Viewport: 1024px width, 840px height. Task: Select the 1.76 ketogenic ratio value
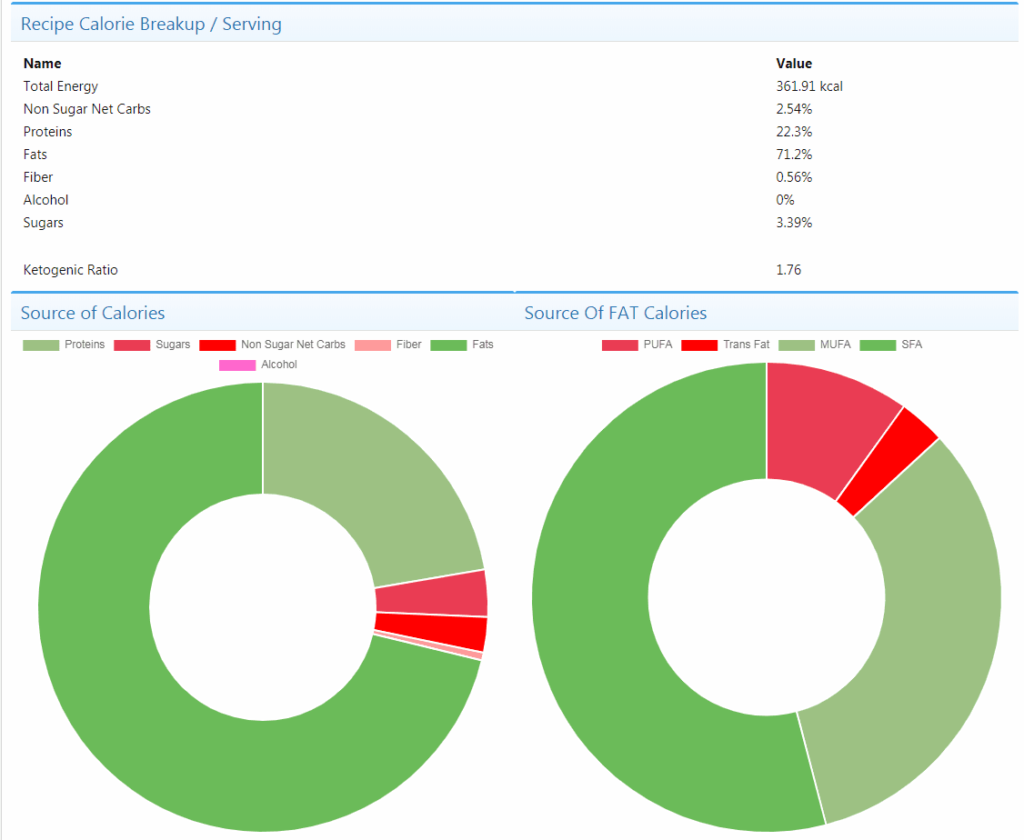click(x=788, y=270)
